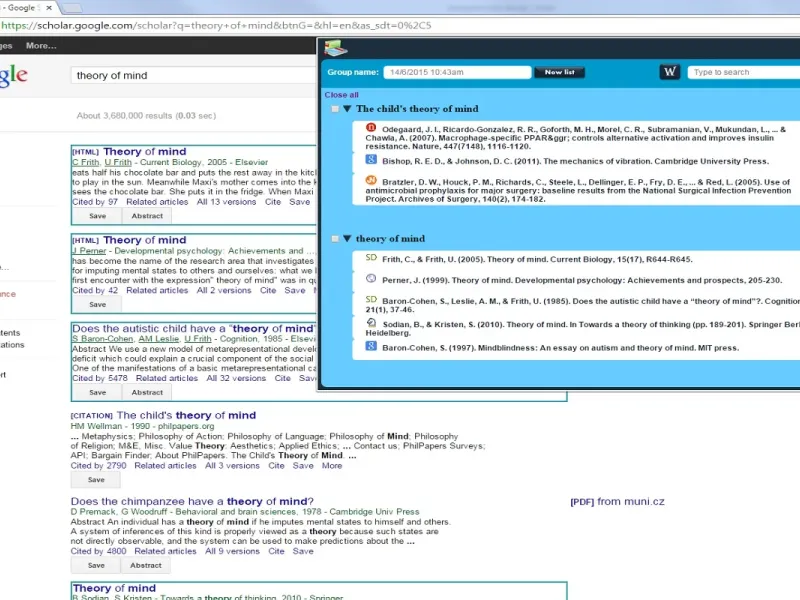Click the Google icon beside Baron-Cohen 1997 citation
Screen dimensions: 800x600
[x=371, y=346]
